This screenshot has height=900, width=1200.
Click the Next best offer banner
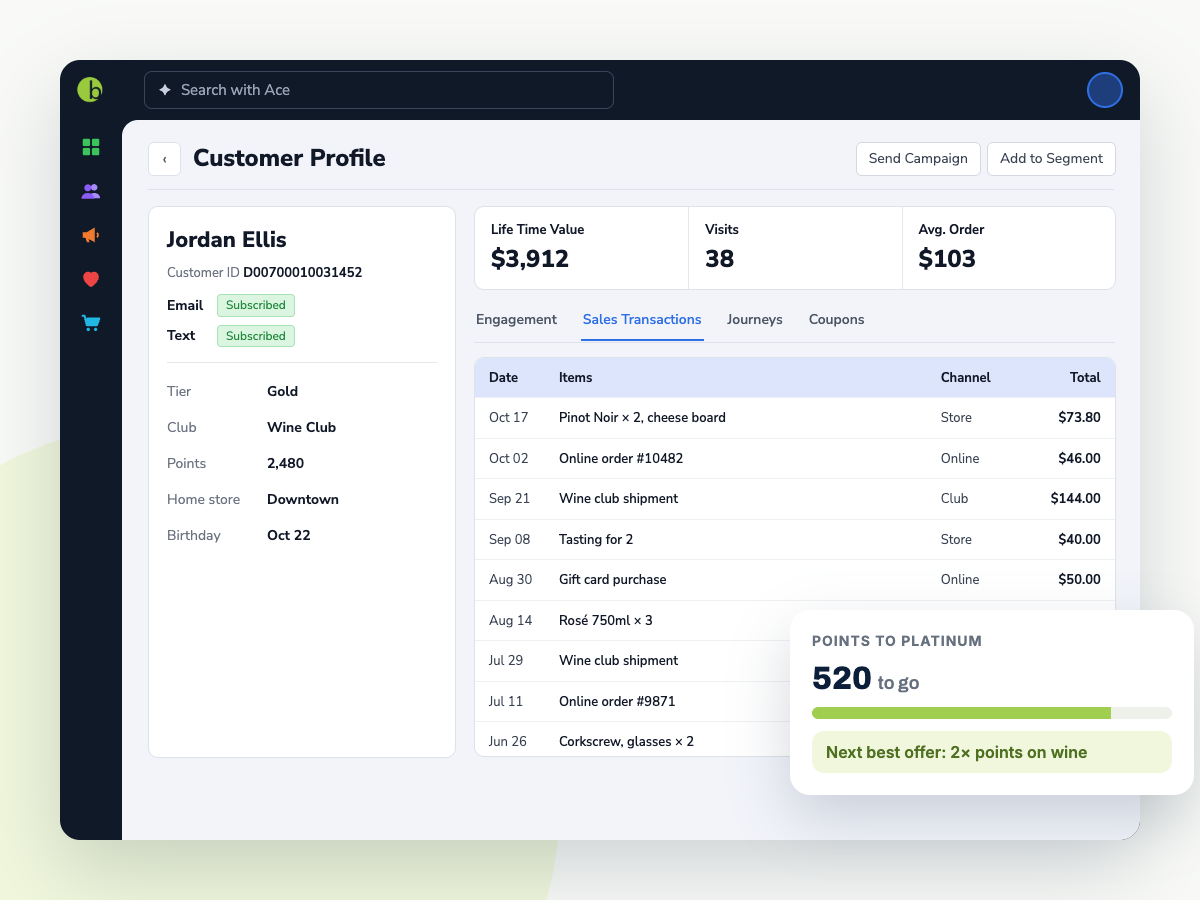point(992,752)
